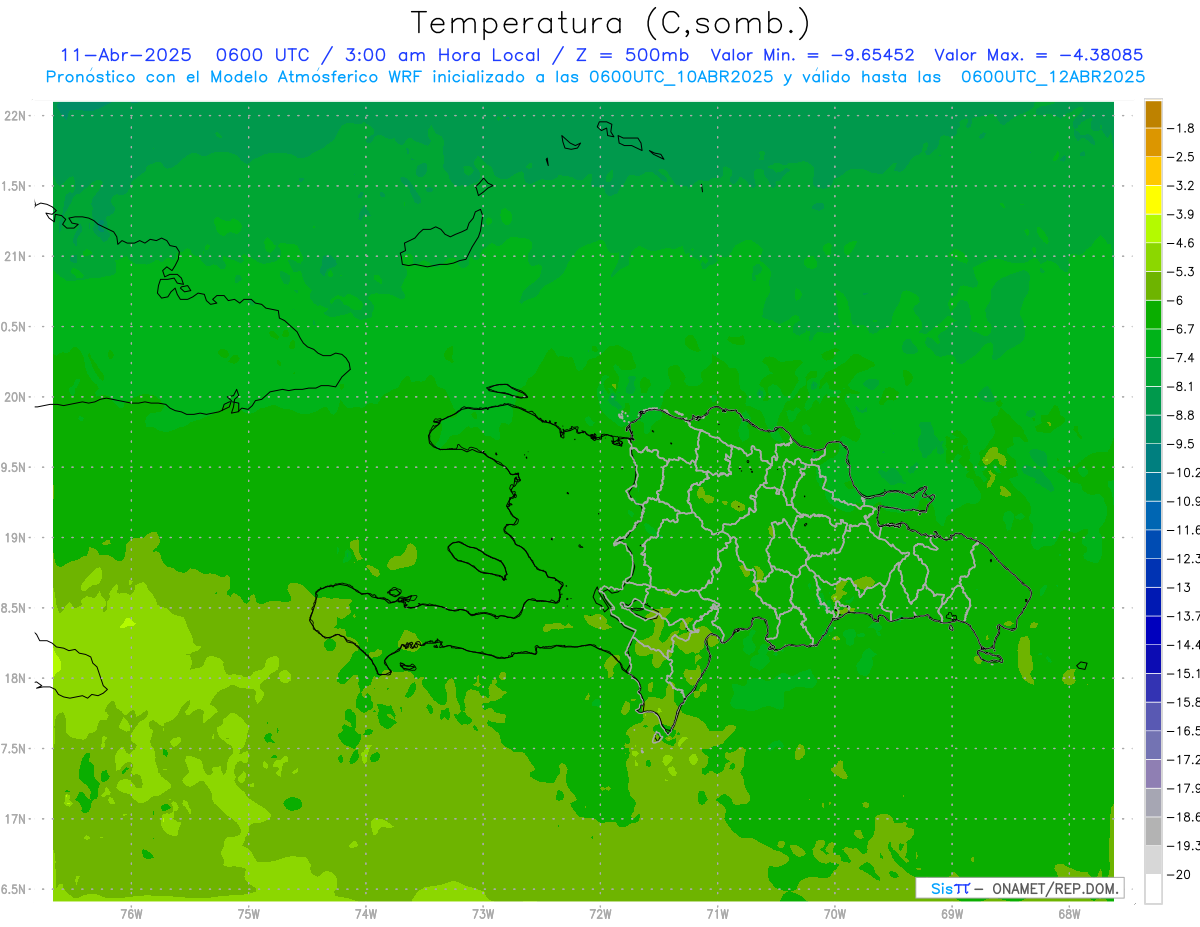Click the "74W" longitude label
Image resolution: width=1200 pixels, height=927 pixels.
366,913
